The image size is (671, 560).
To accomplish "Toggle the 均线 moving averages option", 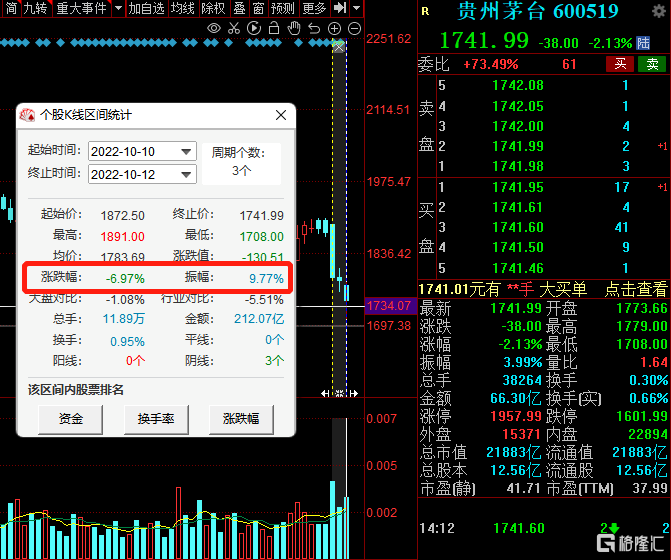I will click(183, 8).
